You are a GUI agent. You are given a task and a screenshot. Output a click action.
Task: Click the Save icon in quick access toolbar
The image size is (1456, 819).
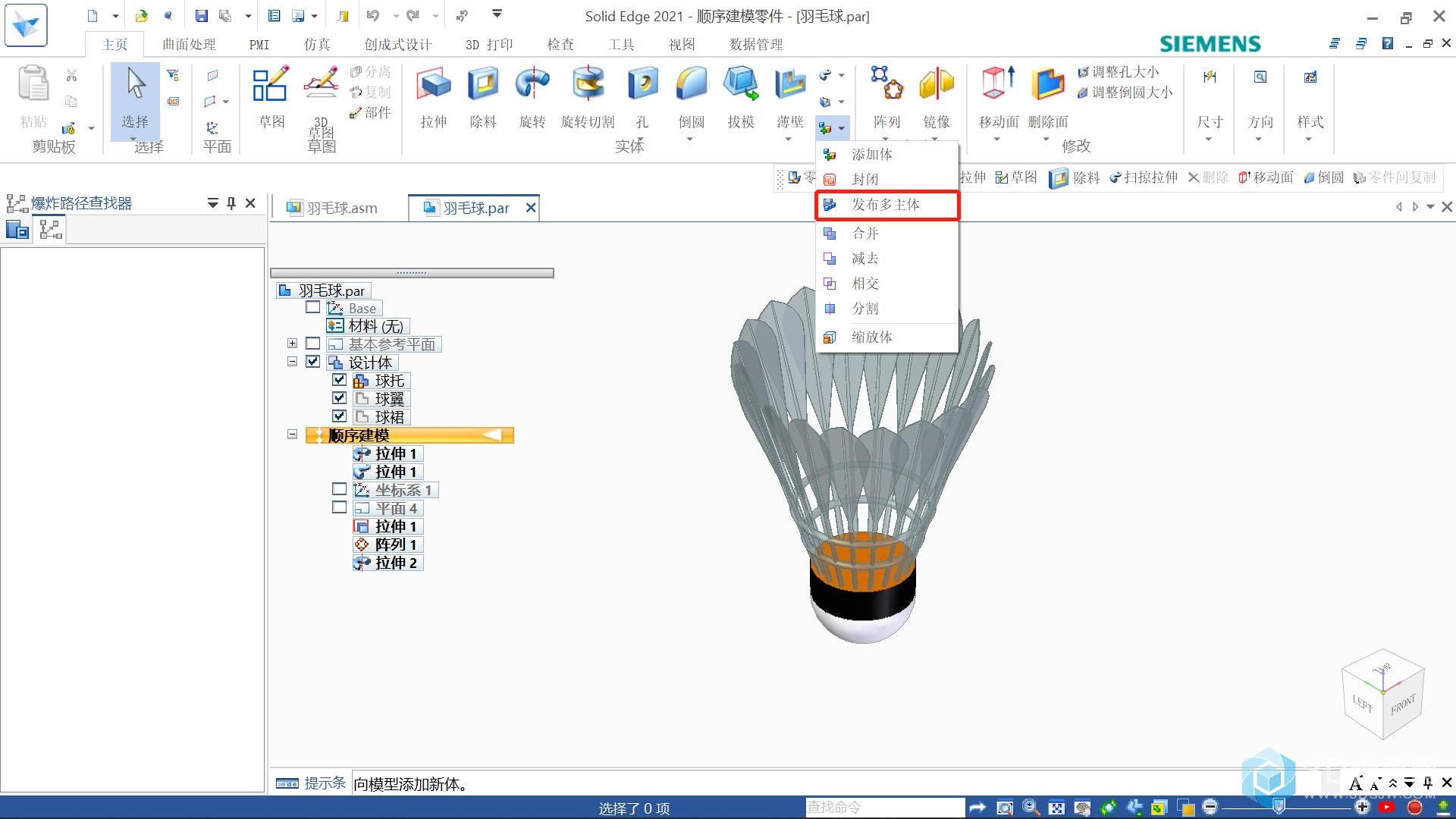pyautogui.click(x=201, y=15)
